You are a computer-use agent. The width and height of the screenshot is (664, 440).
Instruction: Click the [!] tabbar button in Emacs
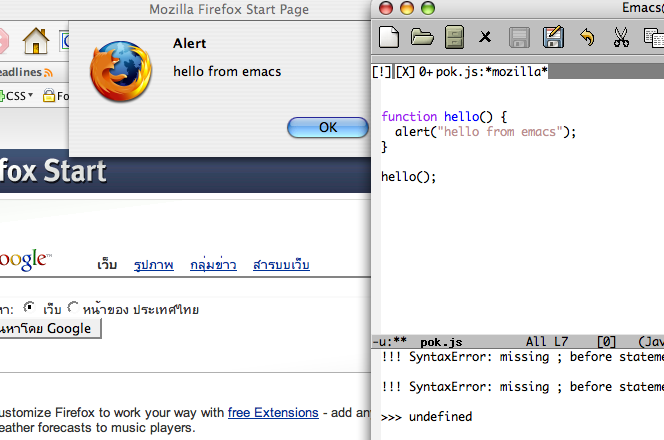click(x=382, y=72)
